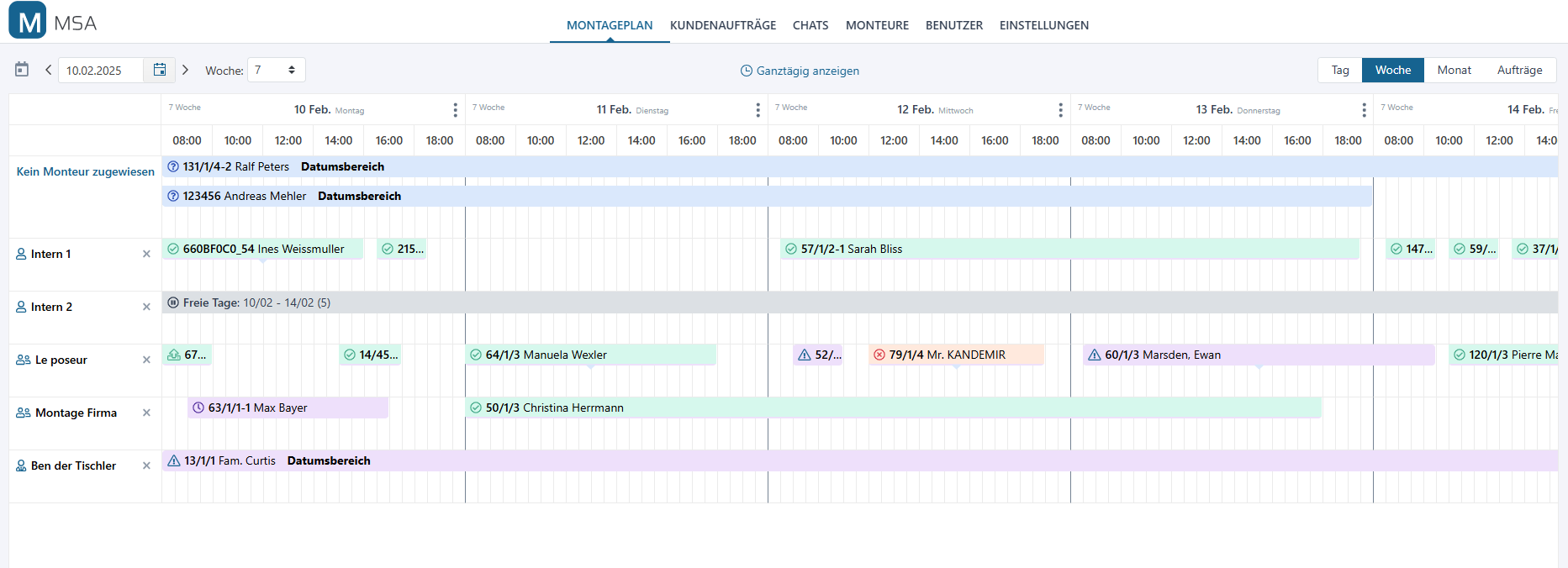Go to next week with right arrow
This screenshot has height=568, width=1568.
(186, 70)
